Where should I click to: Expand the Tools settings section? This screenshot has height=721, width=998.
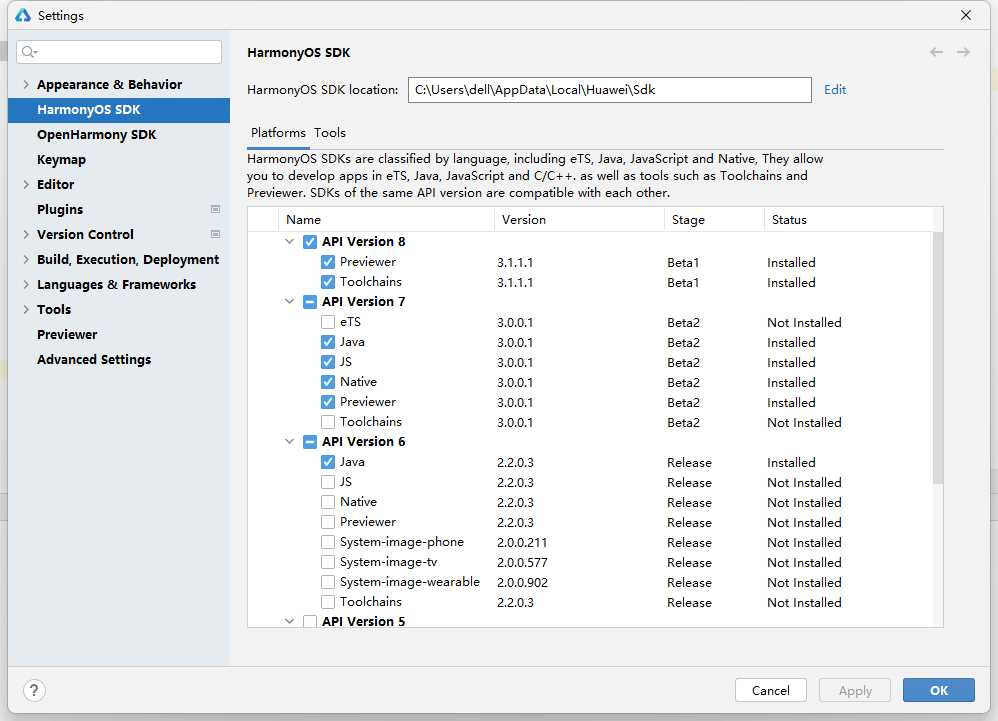click(x=26, y=309)
